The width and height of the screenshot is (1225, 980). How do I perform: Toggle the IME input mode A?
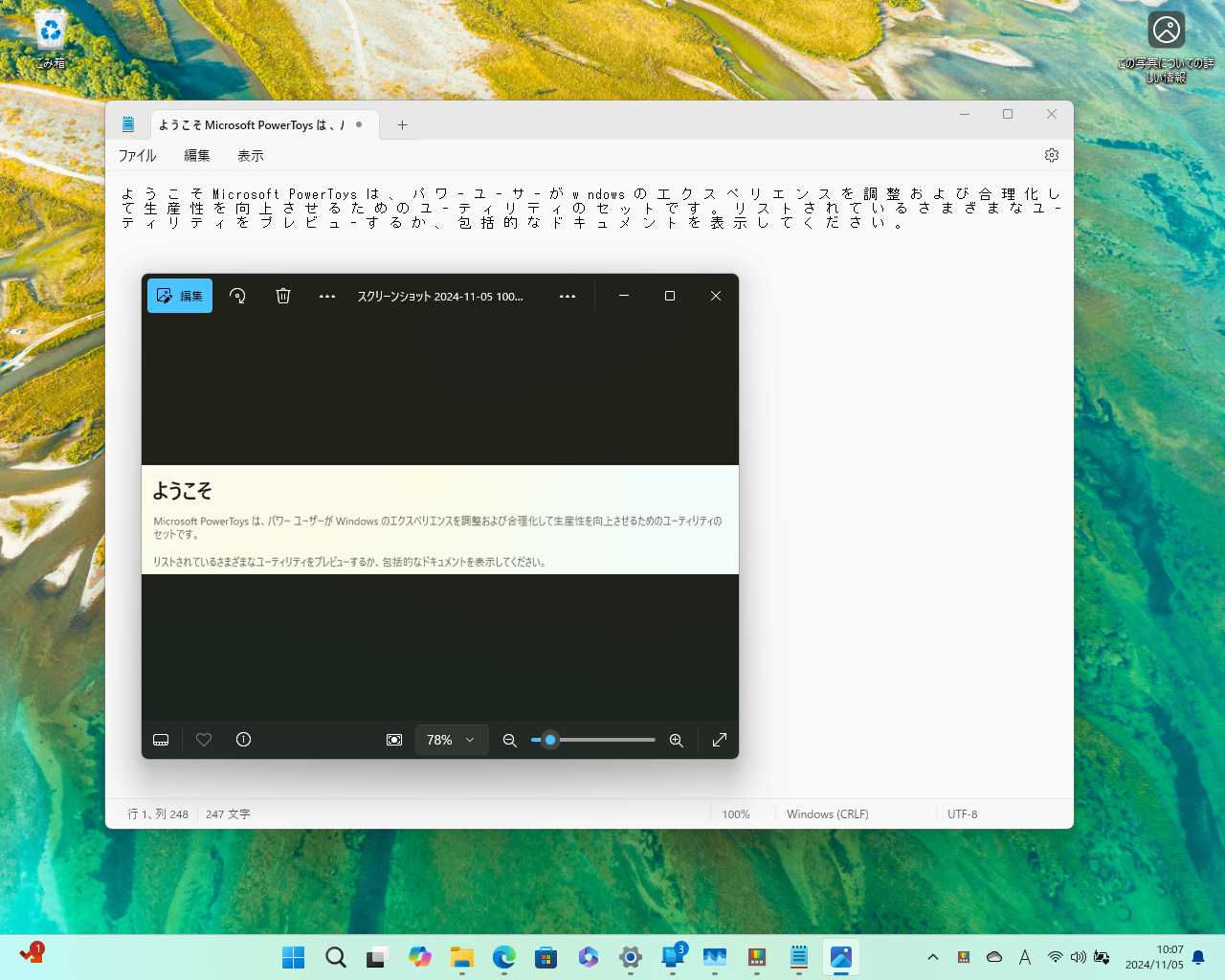click(1025, 957)
